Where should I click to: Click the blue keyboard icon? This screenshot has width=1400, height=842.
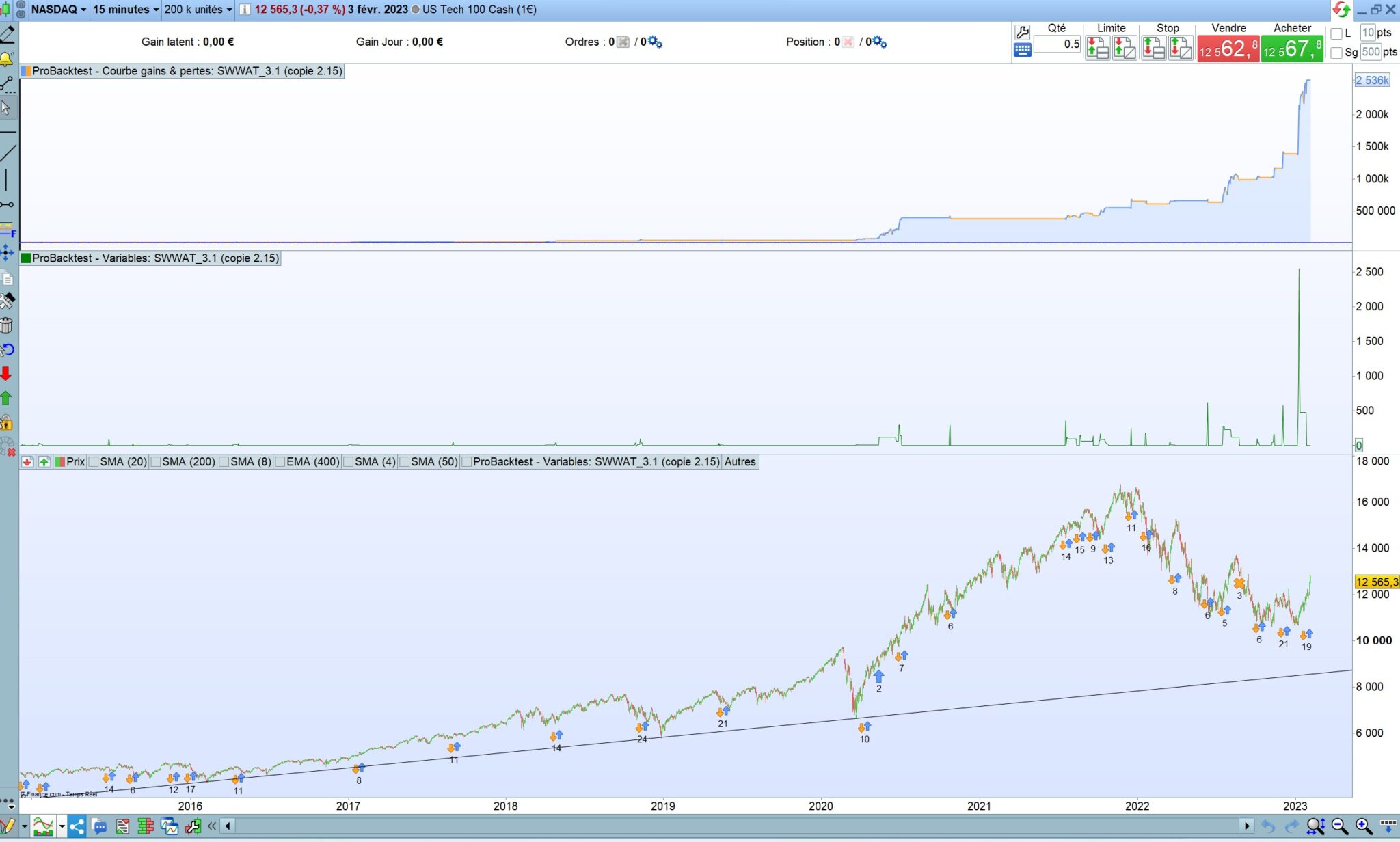point(1023,50)
